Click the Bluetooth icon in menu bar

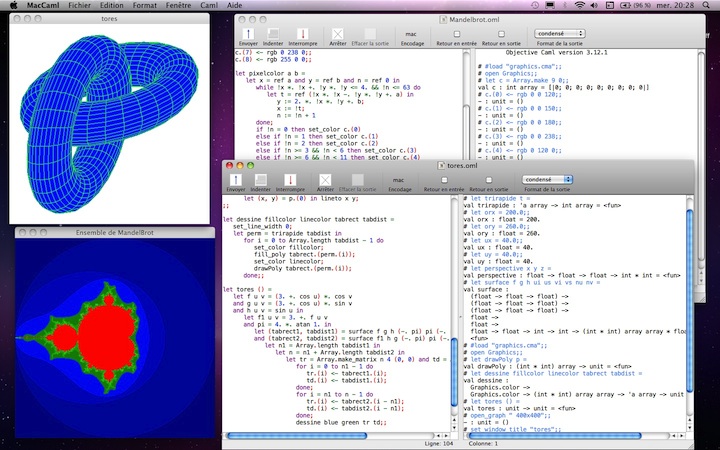point(565,6)
